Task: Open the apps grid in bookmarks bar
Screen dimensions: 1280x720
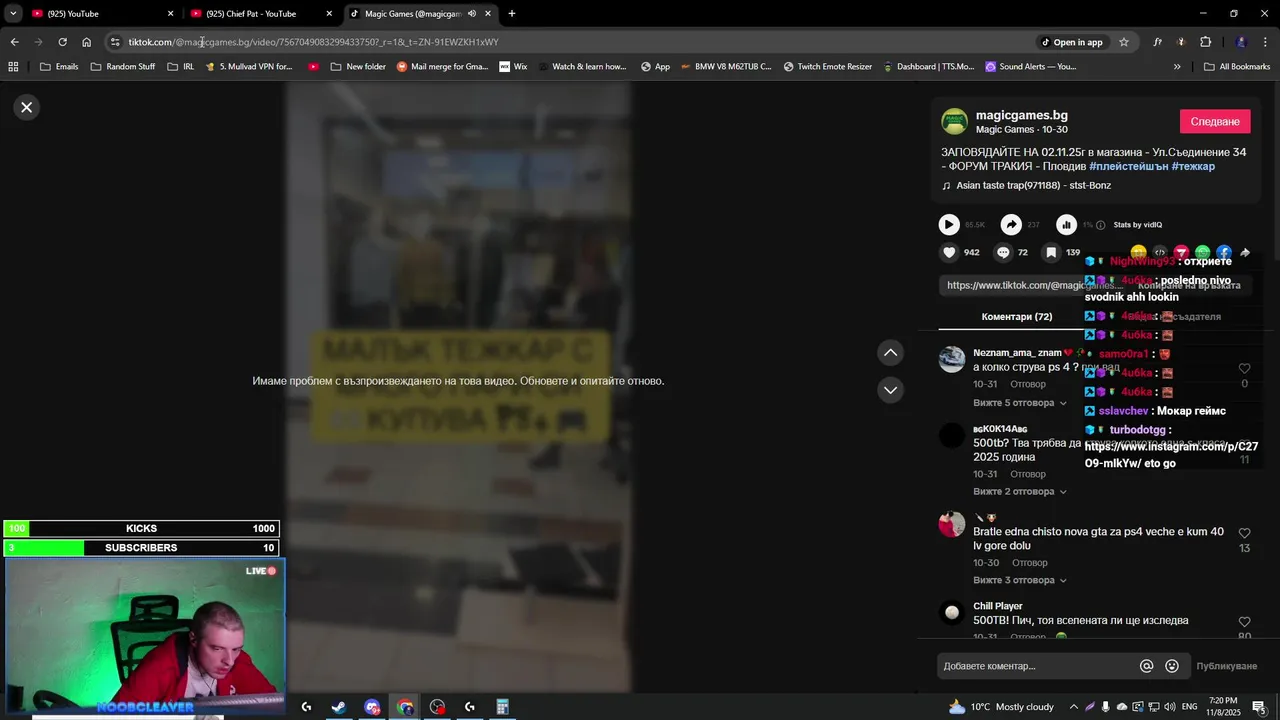Action: [x=13, y=67]
